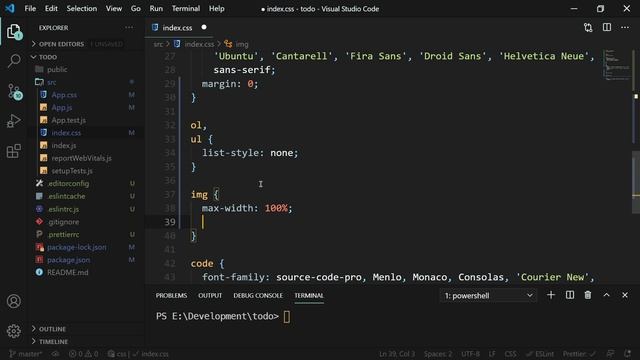Screen dimensions: 640x360
Task: Open the Search view in activity bar
Action: [13, 61]
